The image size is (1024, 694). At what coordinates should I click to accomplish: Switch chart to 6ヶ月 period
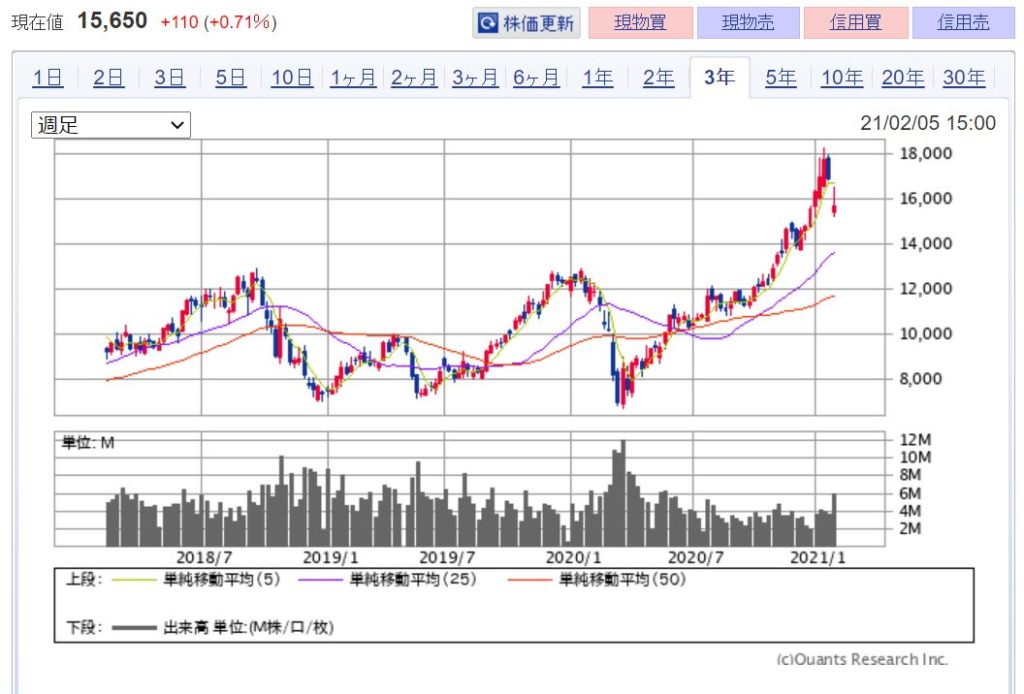(536, 78)
